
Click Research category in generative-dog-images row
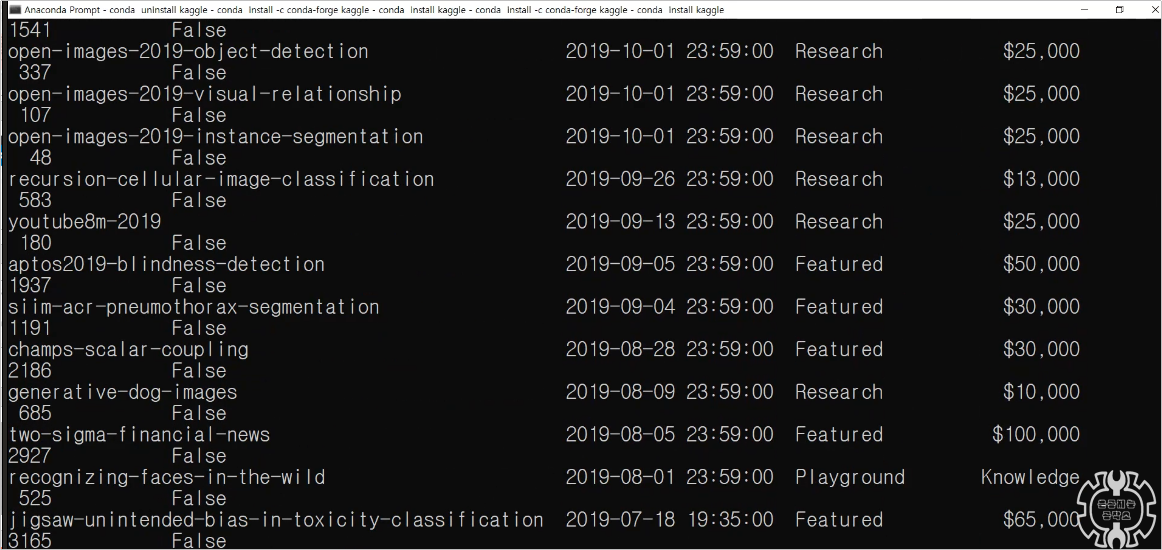tap(839, 392)
